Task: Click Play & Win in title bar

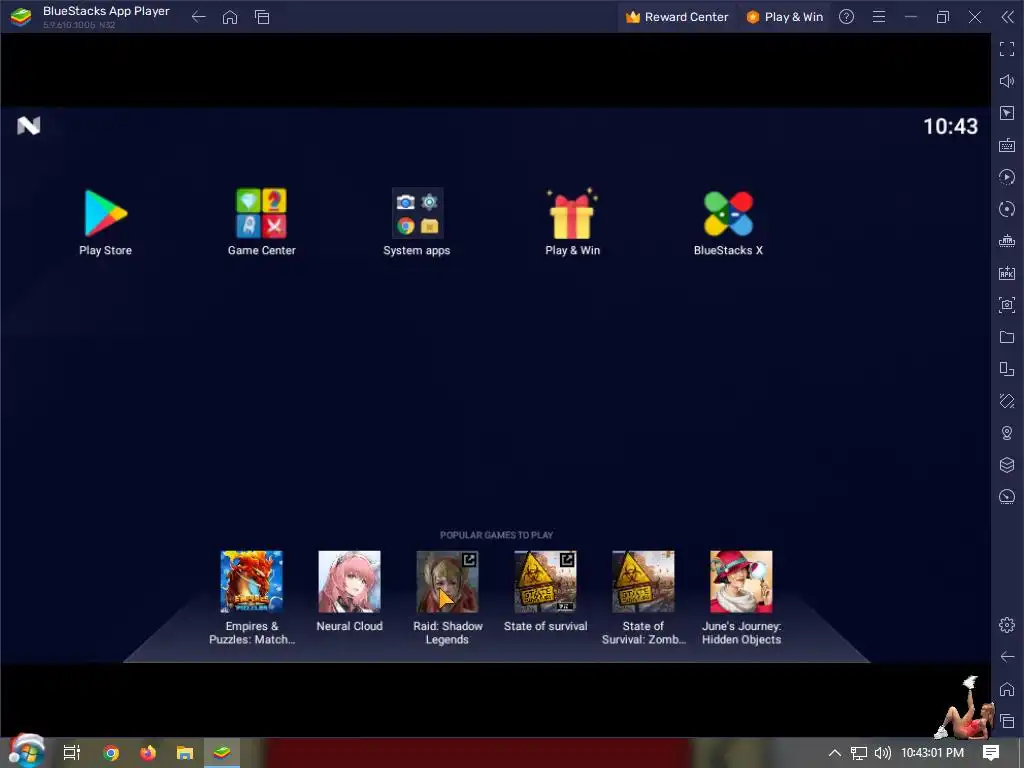Action: 784,17
